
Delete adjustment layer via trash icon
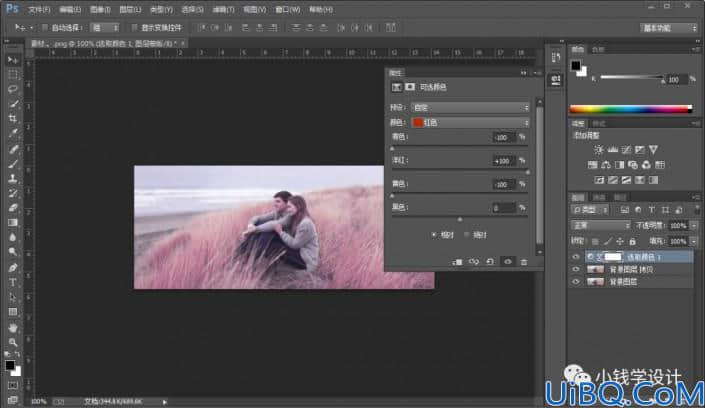coord(524,262)
